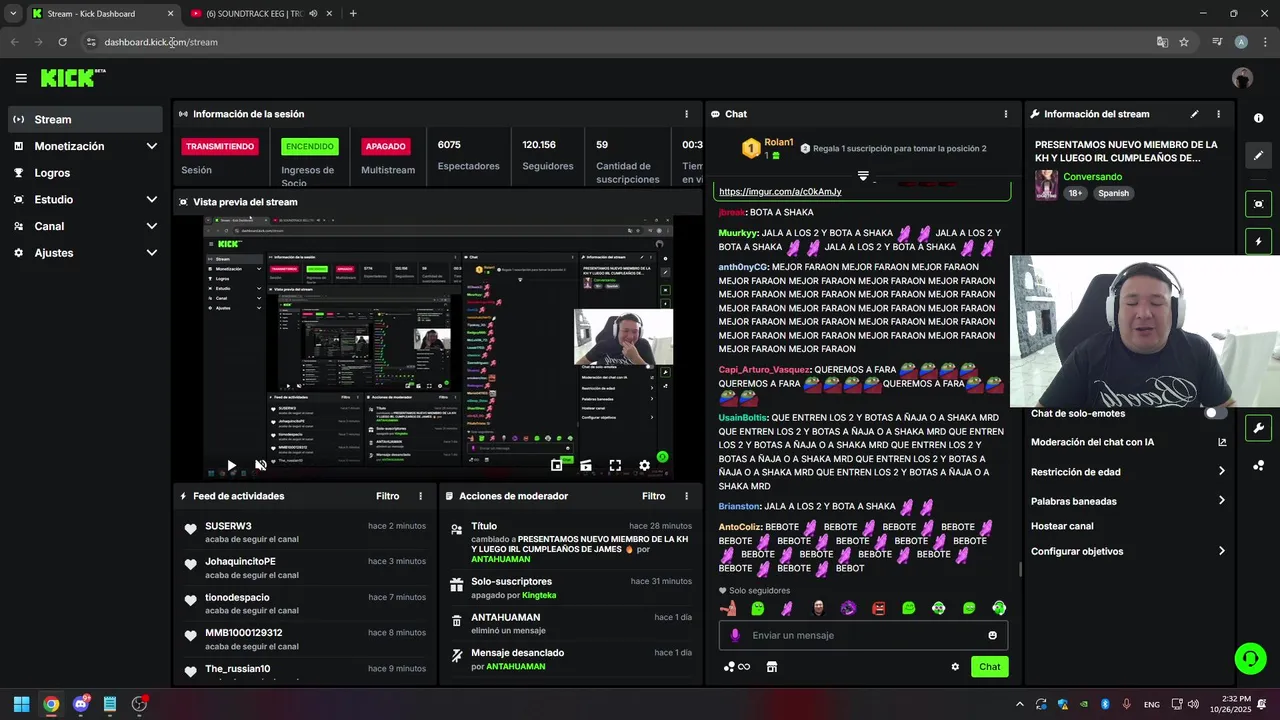The image size is (1280, 720).
Task: Reload the page in the browser
Action: [62, 42]
